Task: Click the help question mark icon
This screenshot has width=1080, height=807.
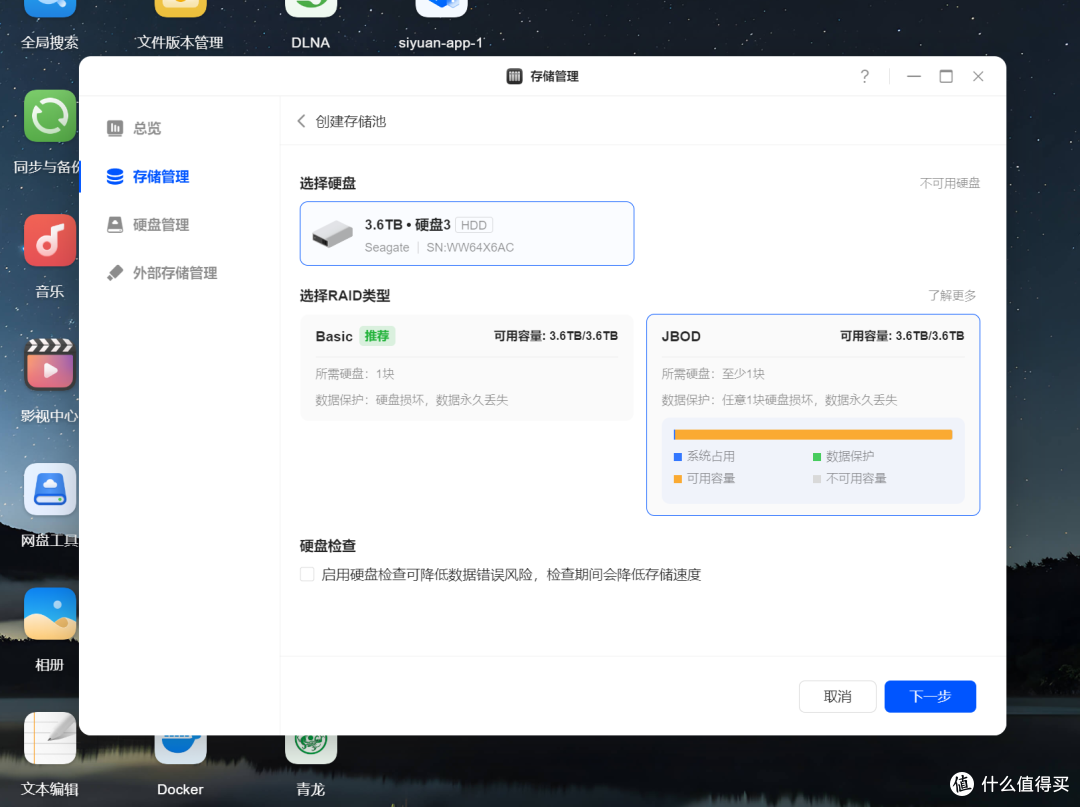Action: pyautogui.click(x=864, y=76)
